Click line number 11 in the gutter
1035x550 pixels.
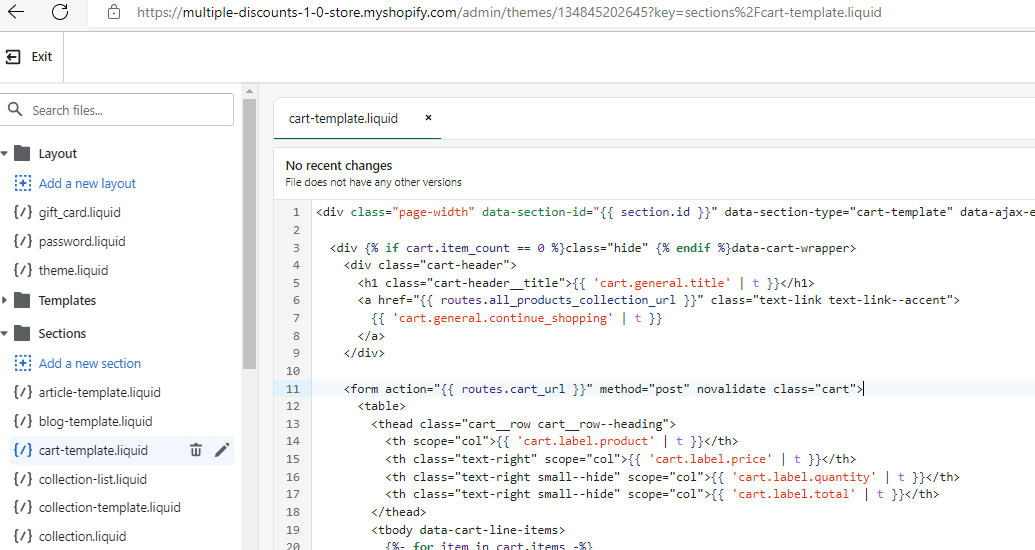coord(292,389)
